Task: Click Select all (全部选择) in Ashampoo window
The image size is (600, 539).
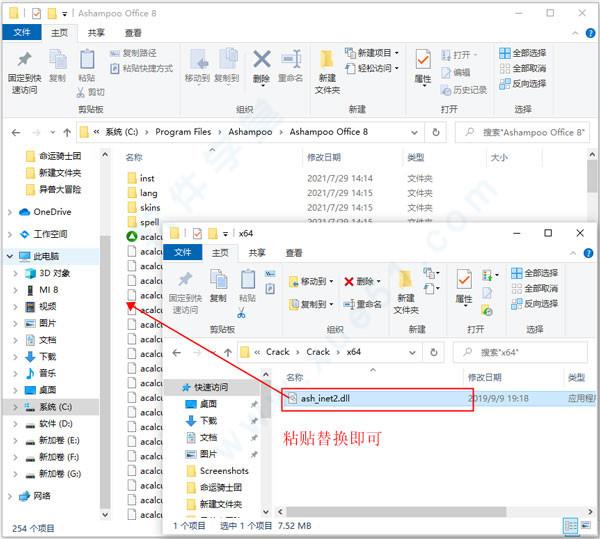Action: (x=523, y=53)
